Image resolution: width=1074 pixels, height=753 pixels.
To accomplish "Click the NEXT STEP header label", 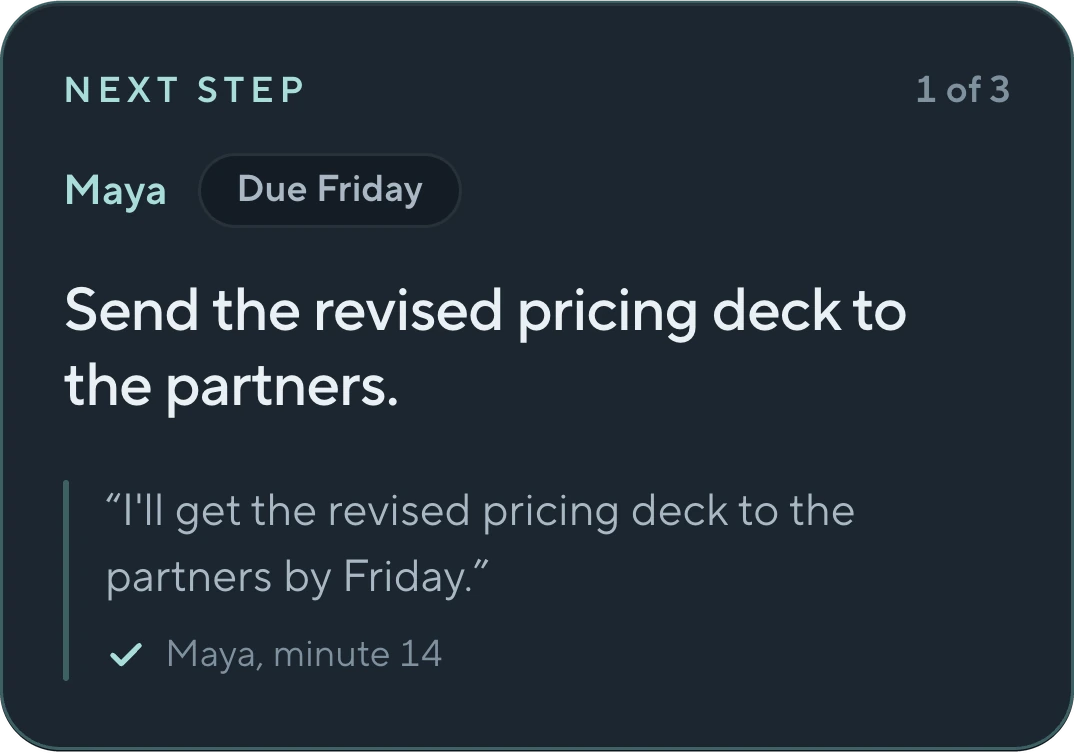I will (184, 90).
